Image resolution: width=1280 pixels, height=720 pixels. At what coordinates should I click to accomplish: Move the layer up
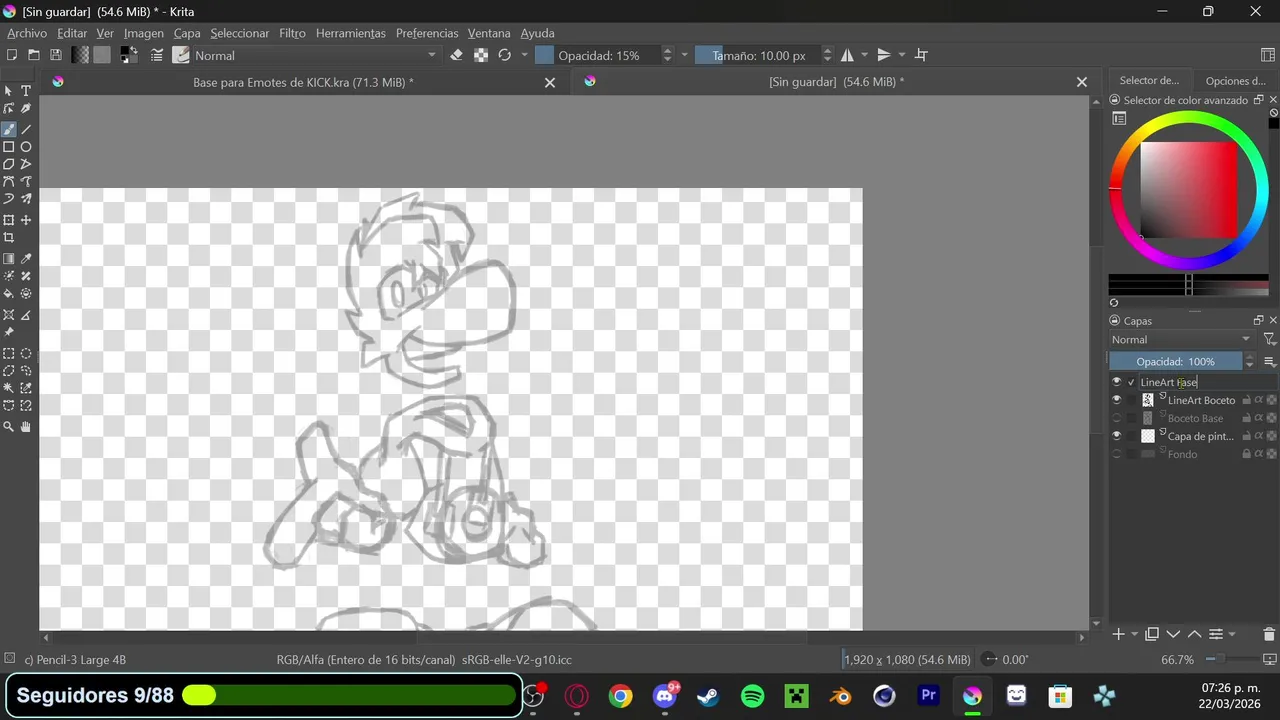tap(1194, 634)
